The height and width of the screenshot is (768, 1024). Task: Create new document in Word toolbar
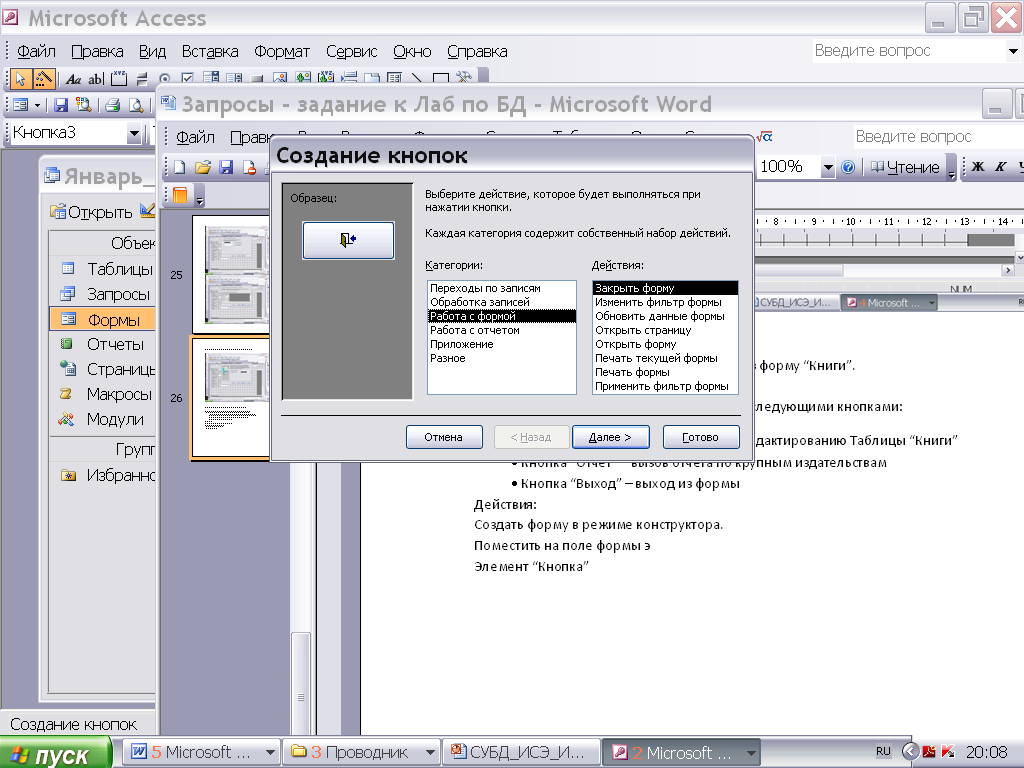pos(180,167)
